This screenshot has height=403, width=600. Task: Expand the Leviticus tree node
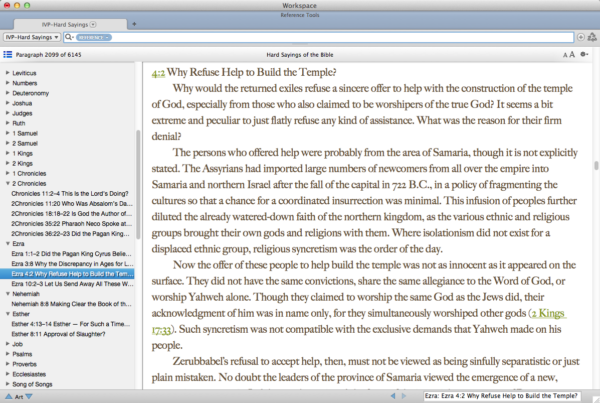(x=7, y=73)
